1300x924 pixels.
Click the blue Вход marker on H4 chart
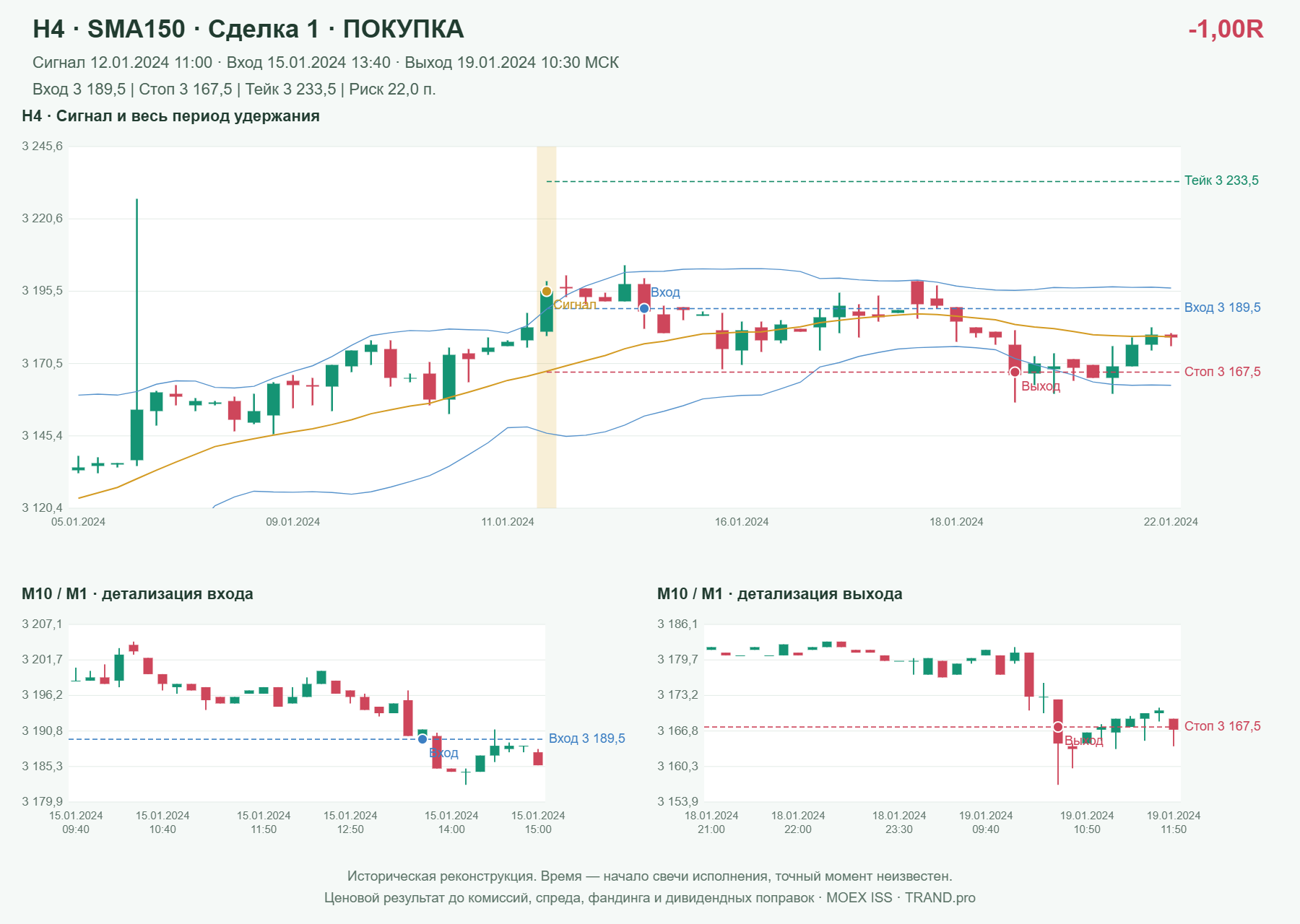click(644, 308)
